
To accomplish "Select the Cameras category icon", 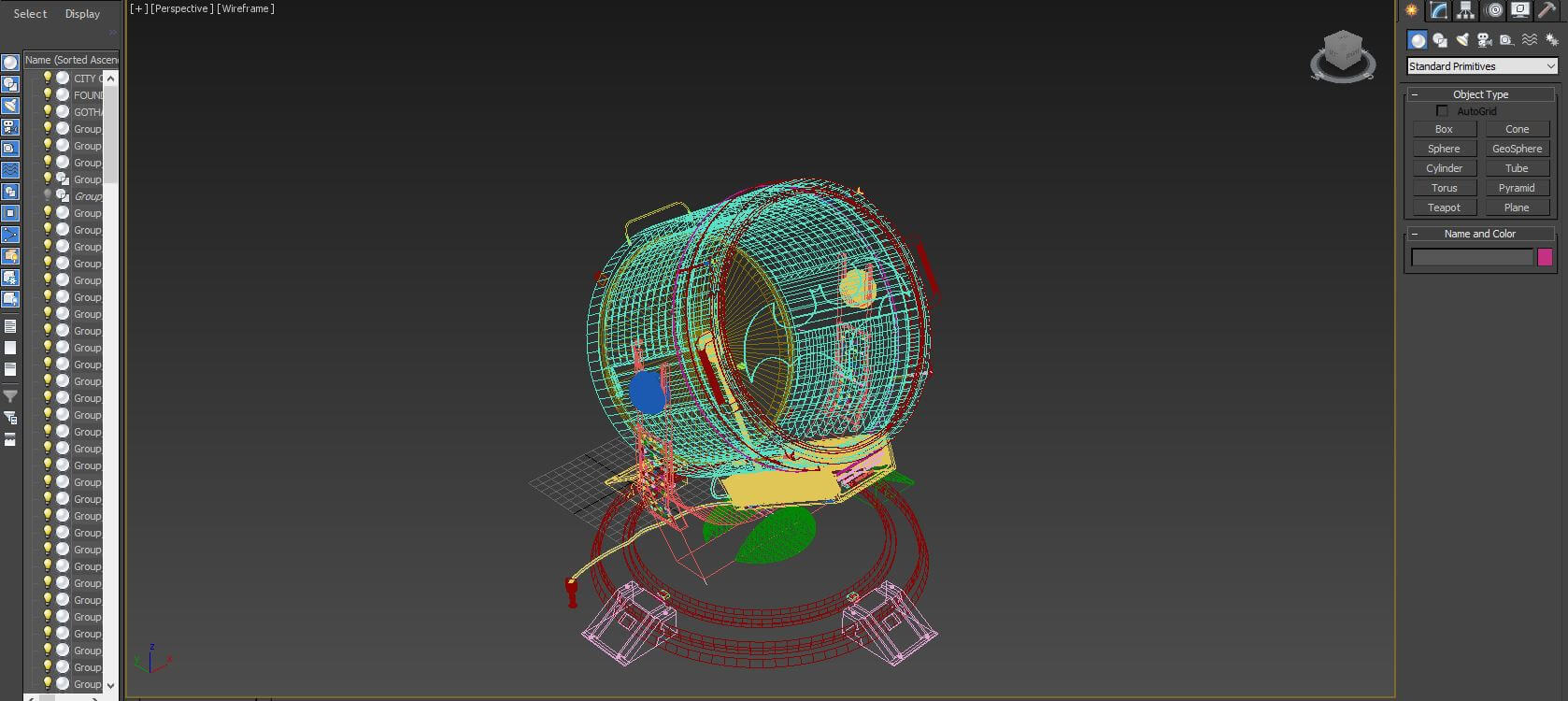I will [x=1484, y=40].
